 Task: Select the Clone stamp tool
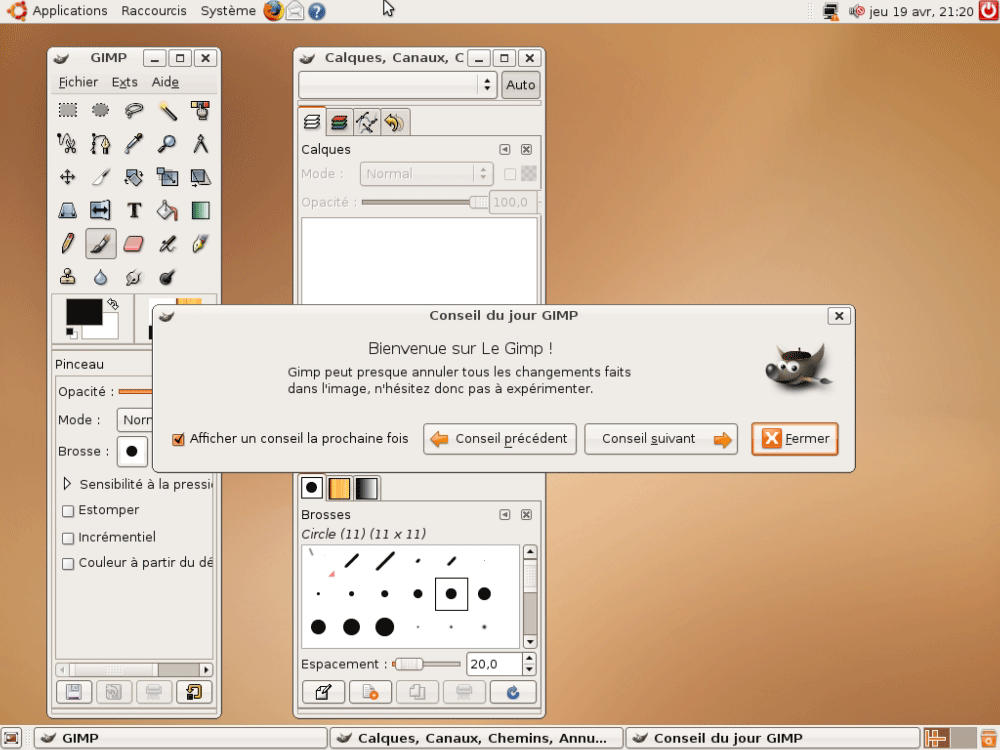(x=68, y=276)
